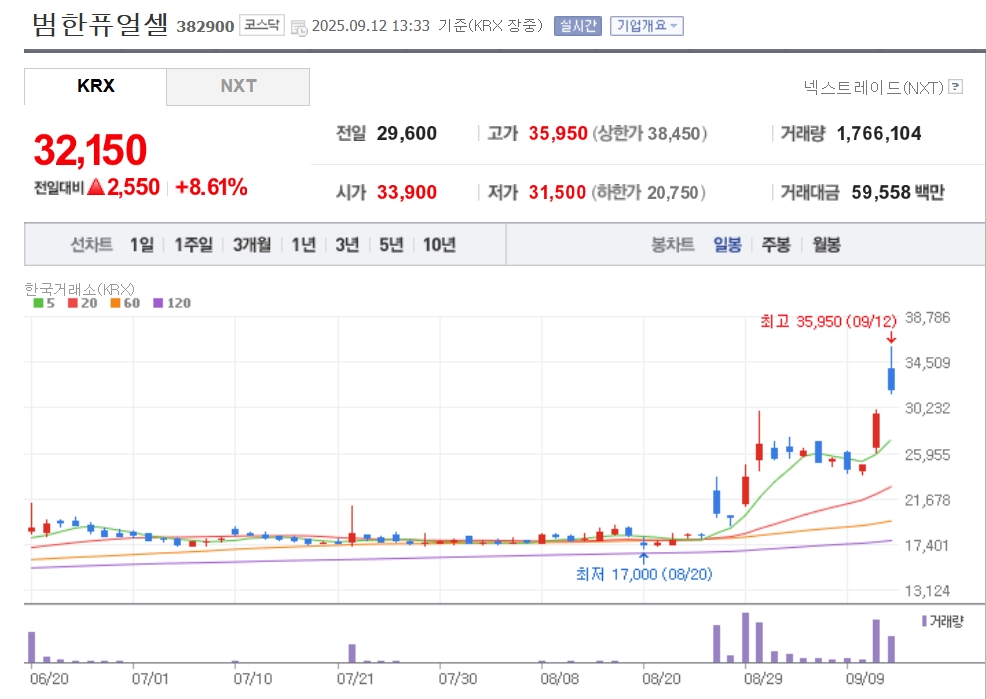Click the 거래량 volume legend marker
986x699 pixels.
point(942,622)
